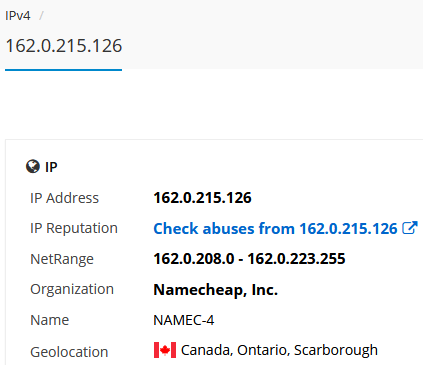
Task: Click the Name field label
Action: pyautogui.click(x=50, y=320)
